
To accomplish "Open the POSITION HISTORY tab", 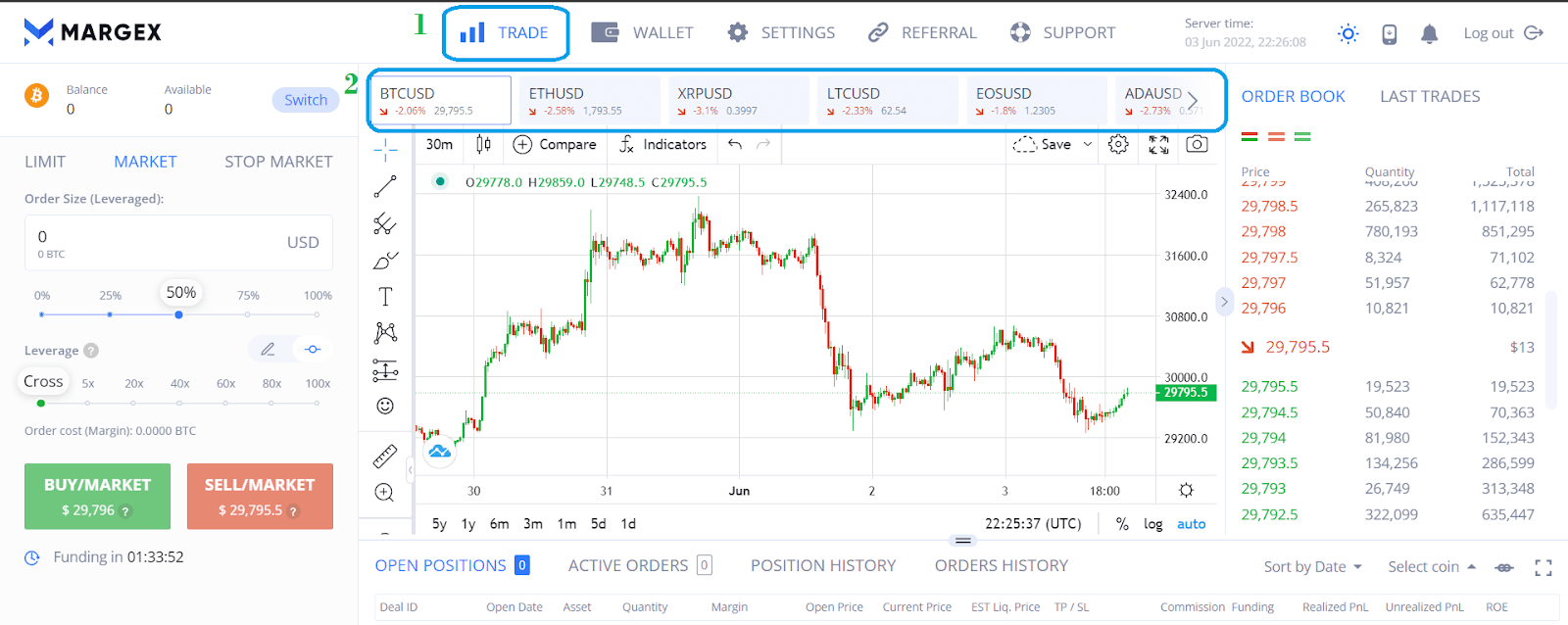I will 823,565.
